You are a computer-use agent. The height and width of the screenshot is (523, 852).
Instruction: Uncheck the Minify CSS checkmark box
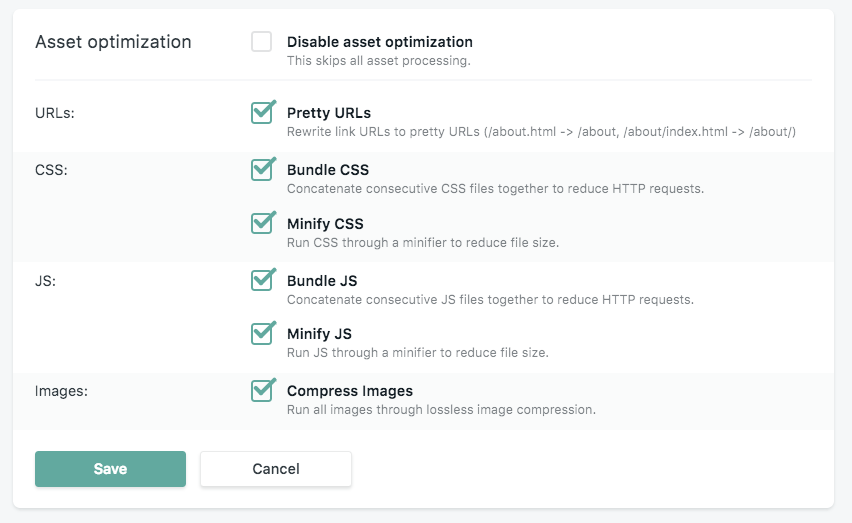(x=262, y=223)
